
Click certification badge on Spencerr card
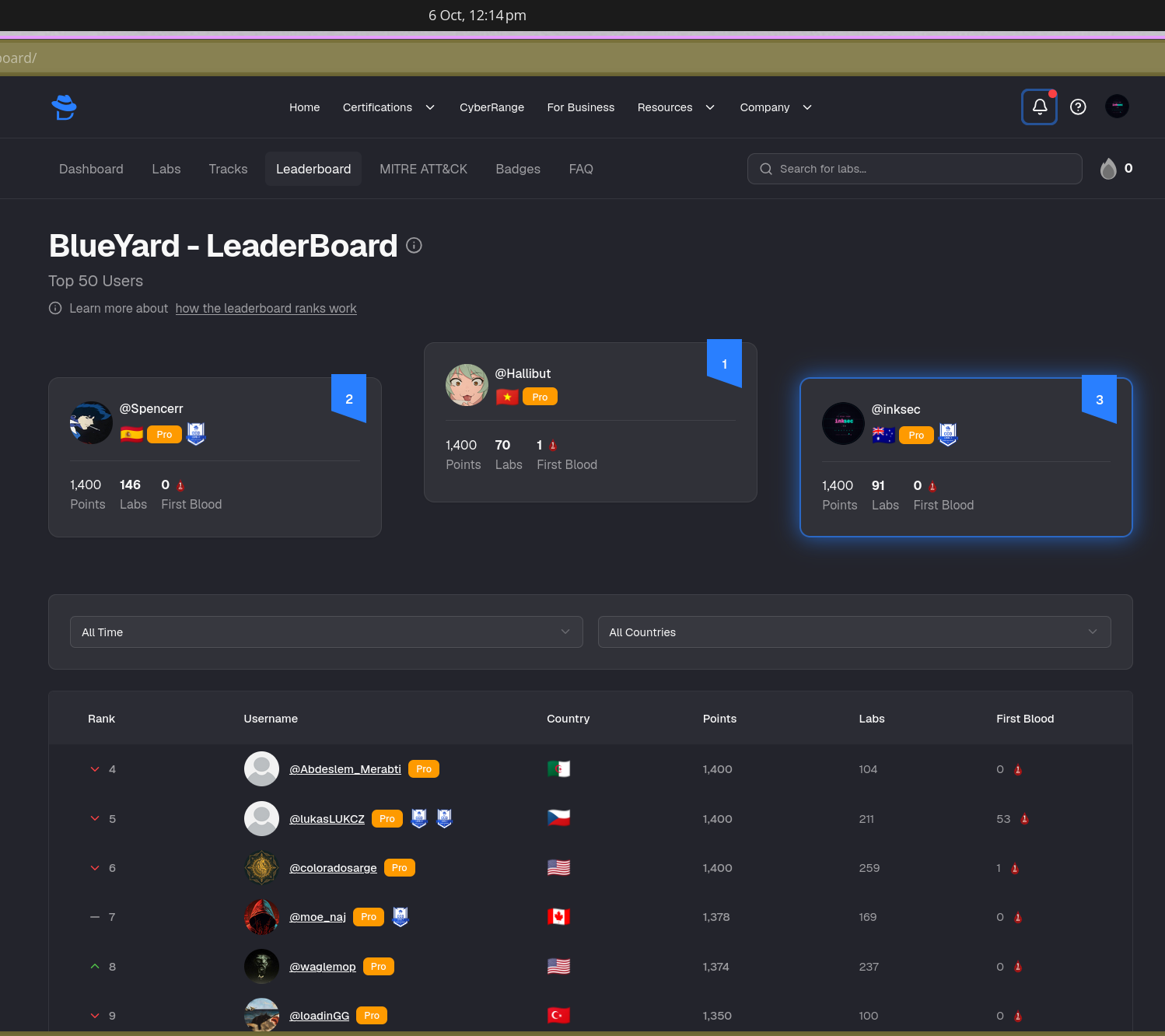[196, 434]
